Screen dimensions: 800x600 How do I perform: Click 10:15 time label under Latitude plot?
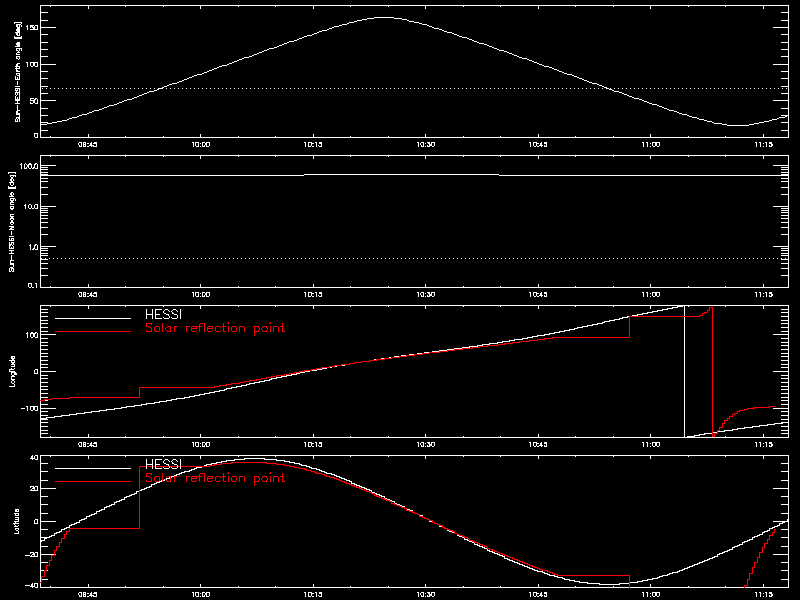point(313,595)
